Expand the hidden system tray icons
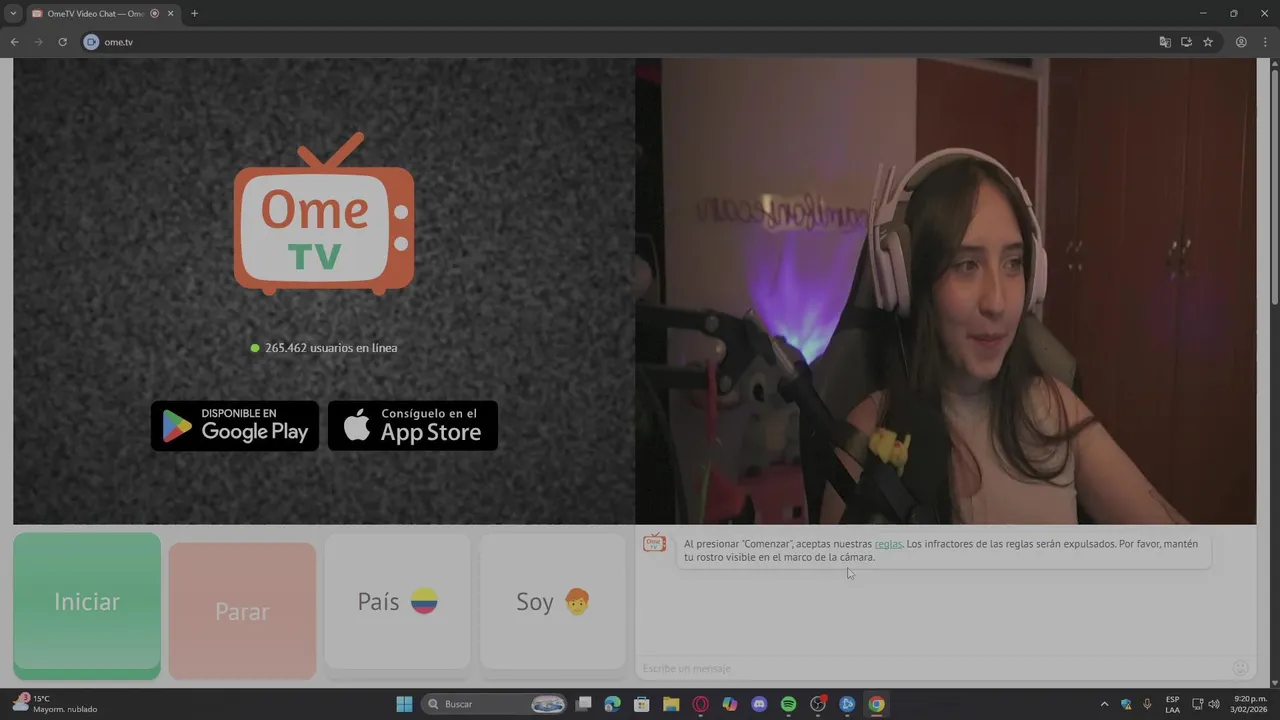Image resolution: width=1280 pixels, height=720 pixels. (x=1105, y=704)
